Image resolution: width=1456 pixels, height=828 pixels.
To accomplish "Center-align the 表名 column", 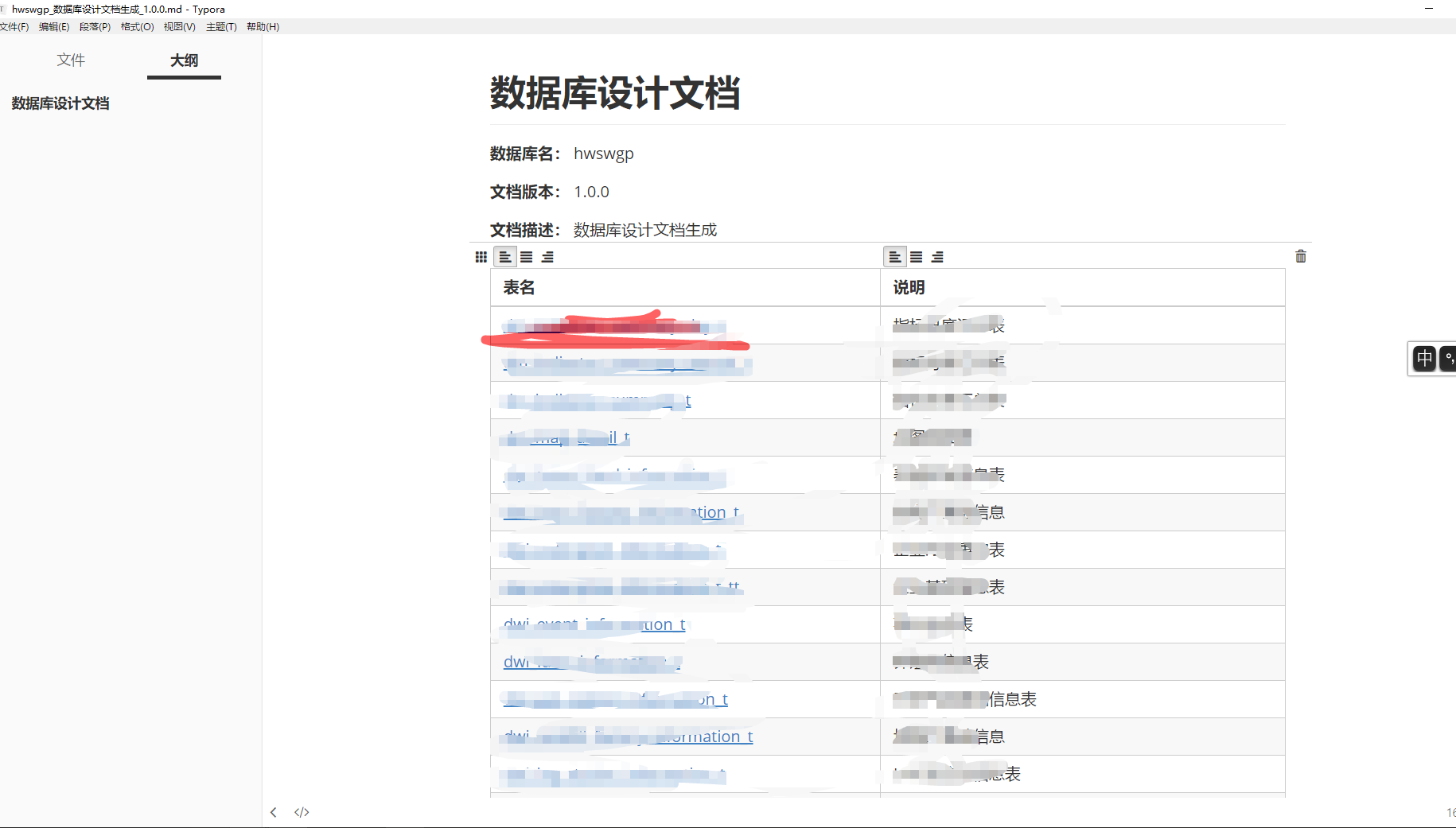I will (527, 257).
